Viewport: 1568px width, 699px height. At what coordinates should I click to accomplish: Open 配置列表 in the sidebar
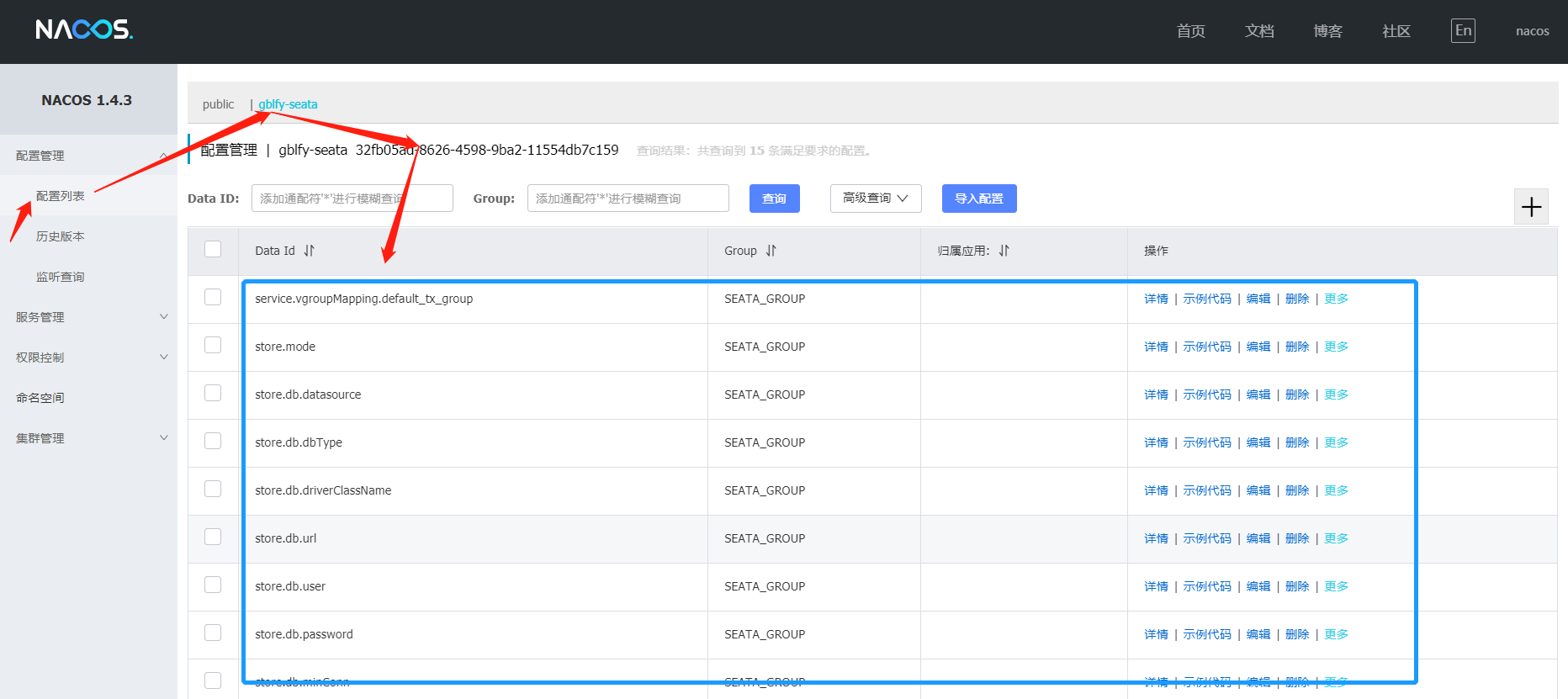coord(61,196)
